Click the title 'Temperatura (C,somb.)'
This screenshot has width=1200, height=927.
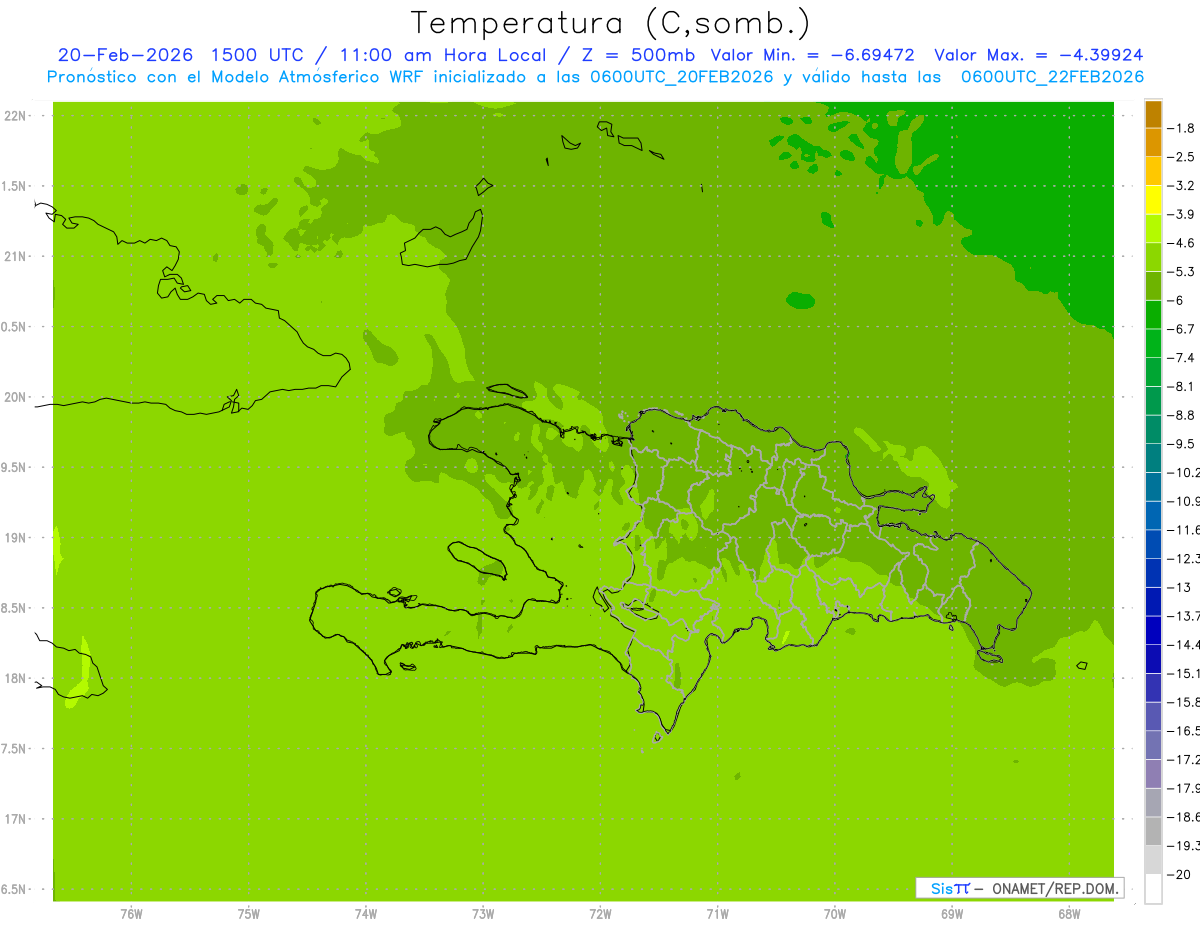click(611, 23)
